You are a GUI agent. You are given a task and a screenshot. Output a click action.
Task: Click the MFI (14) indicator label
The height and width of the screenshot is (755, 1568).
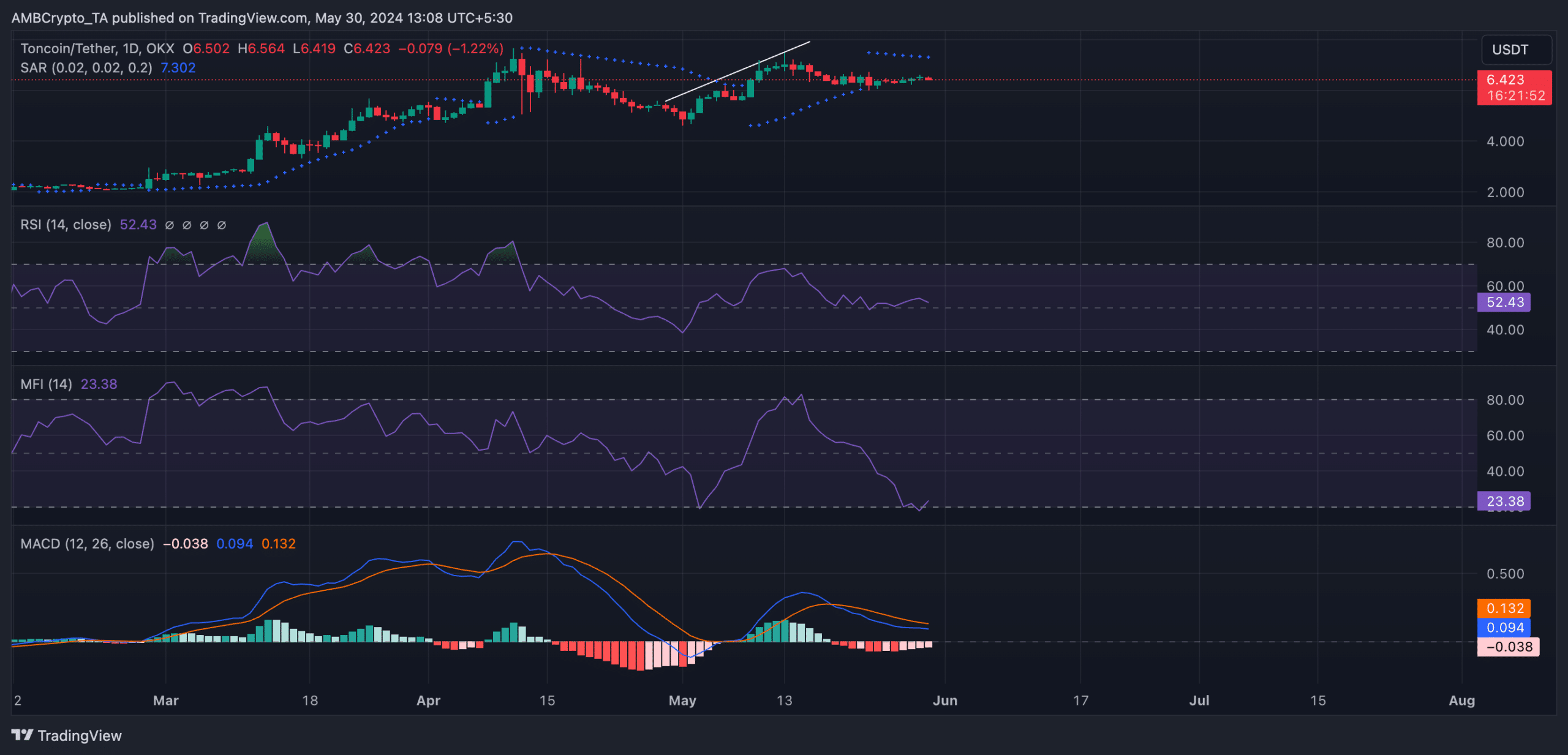(x=47, y=384)
